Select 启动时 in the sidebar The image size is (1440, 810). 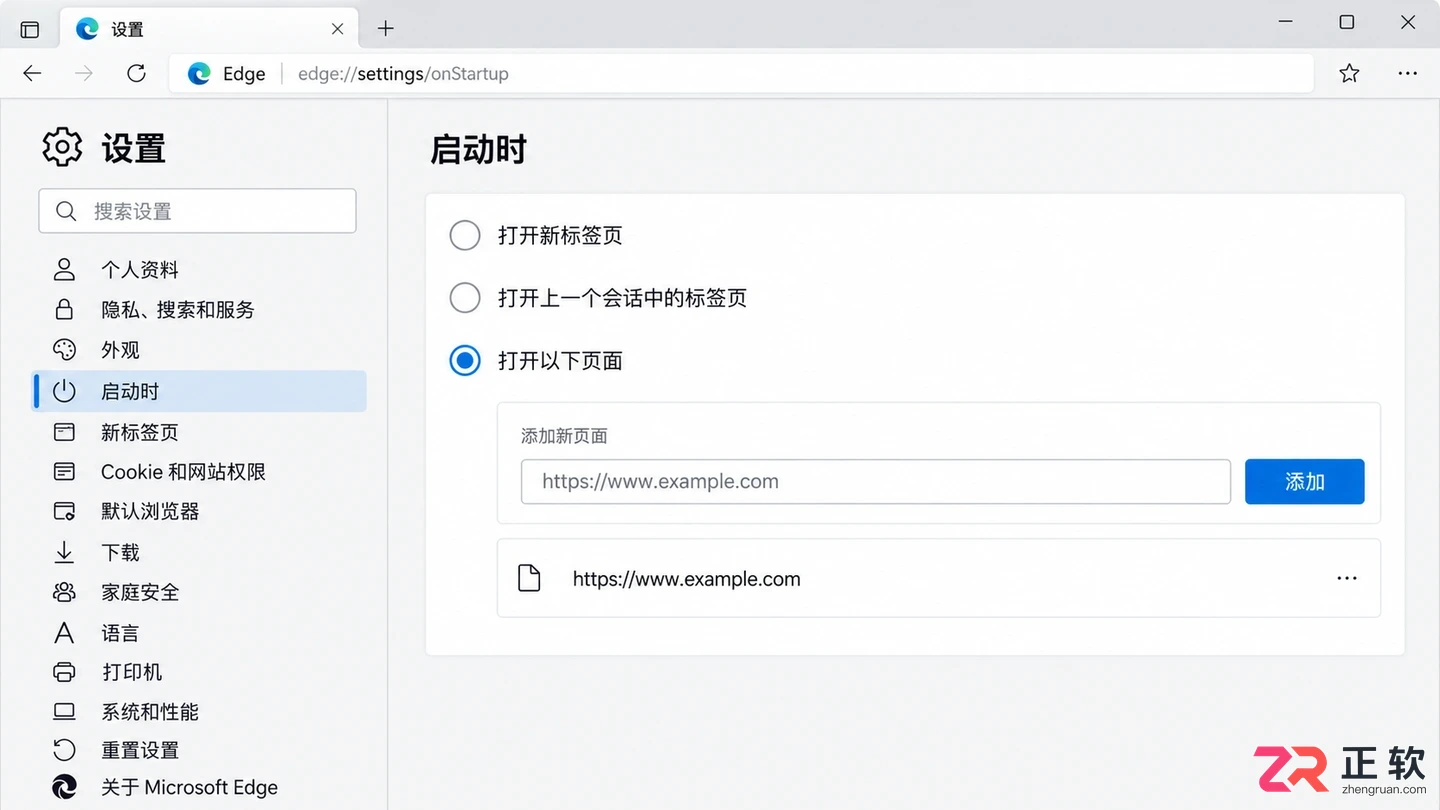(x=200, y=391)
